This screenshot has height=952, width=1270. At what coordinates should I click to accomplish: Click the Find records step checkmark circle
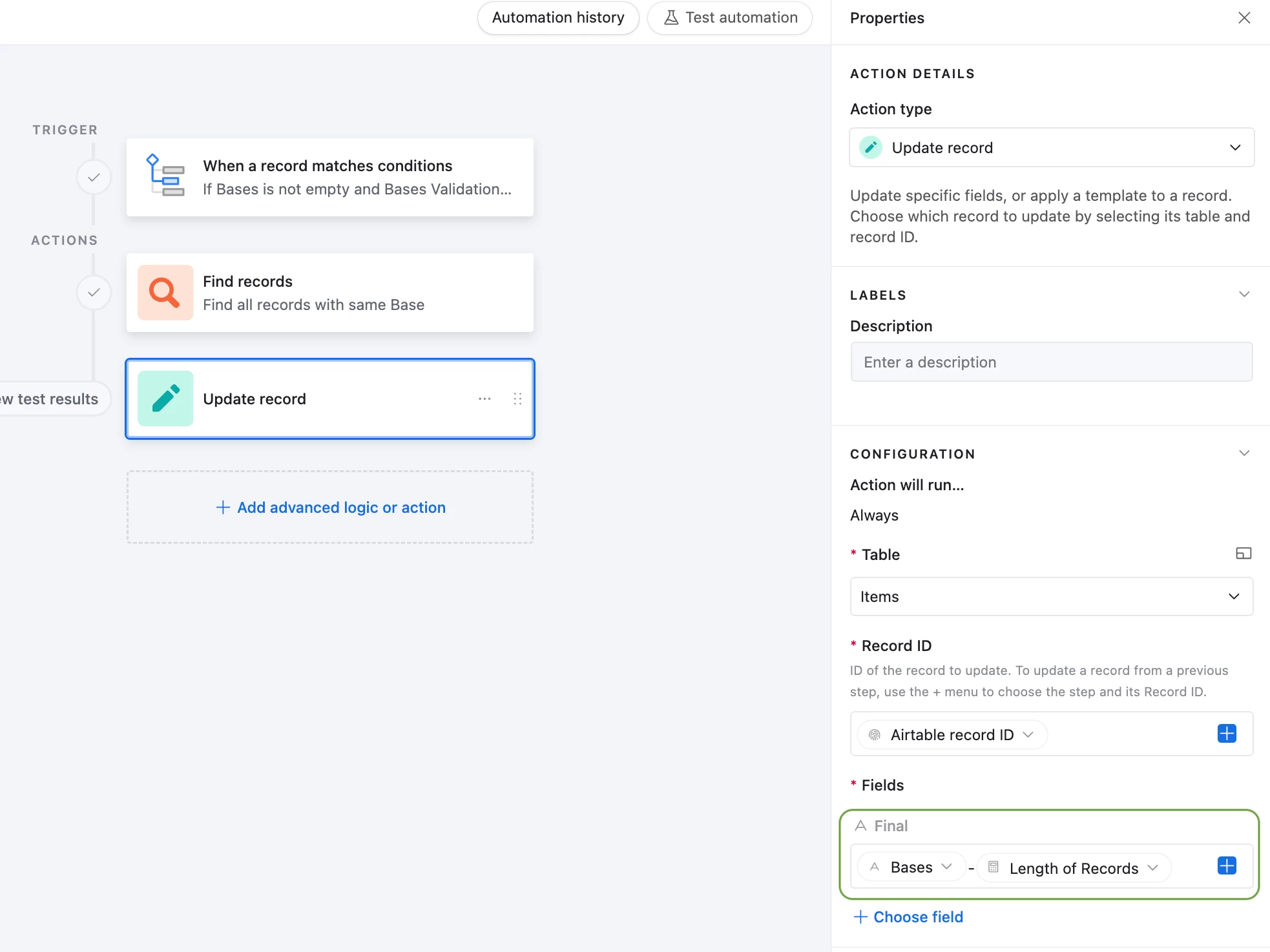pyautogui.click(x=94, y=293)
